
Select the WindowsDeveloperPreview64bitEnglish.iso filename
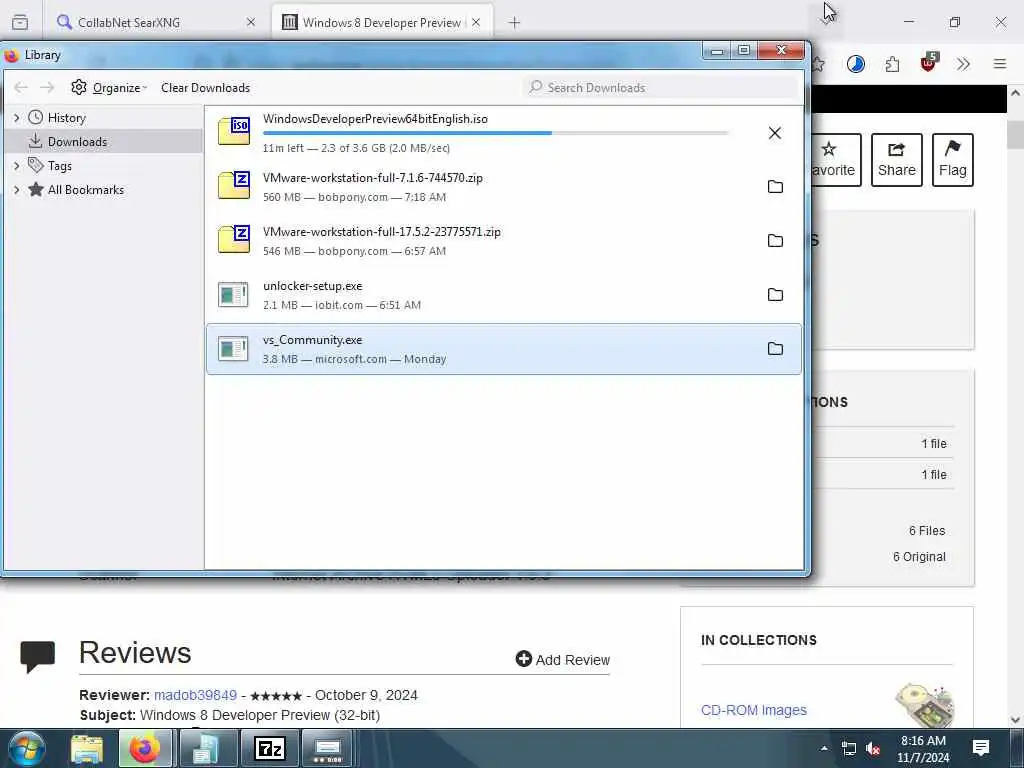pyautogui.click(x=376, y=119)
